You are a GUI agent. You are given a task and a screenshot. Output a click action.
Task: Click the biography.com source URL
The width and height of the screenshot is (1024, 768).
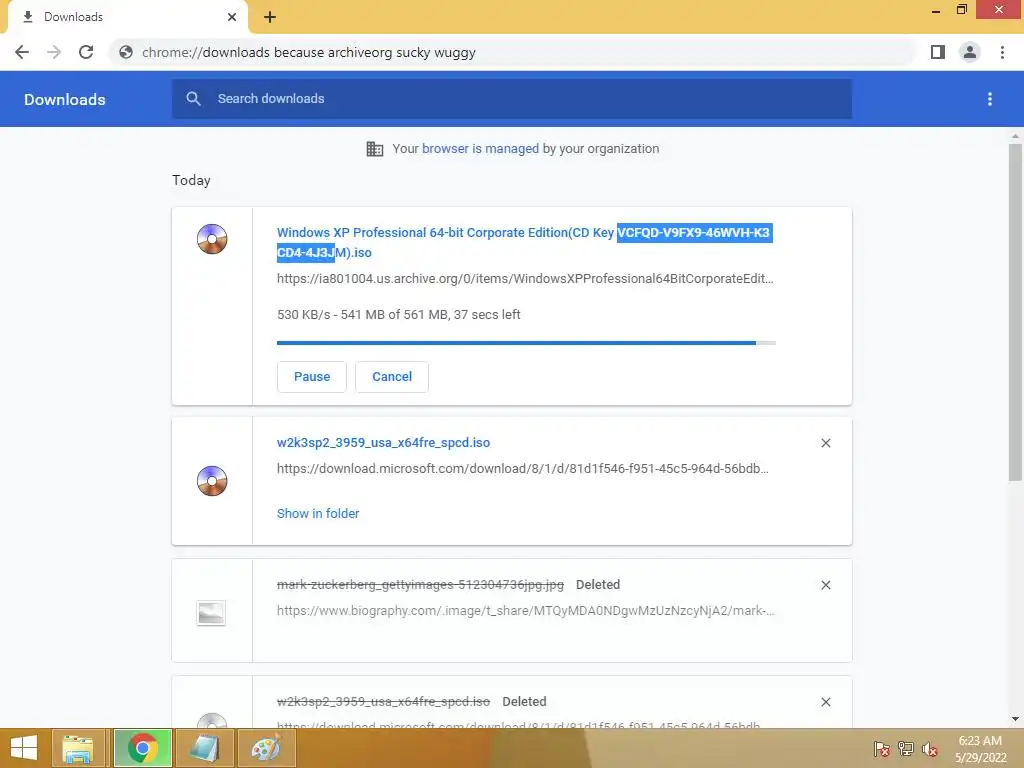click(526, 611)
